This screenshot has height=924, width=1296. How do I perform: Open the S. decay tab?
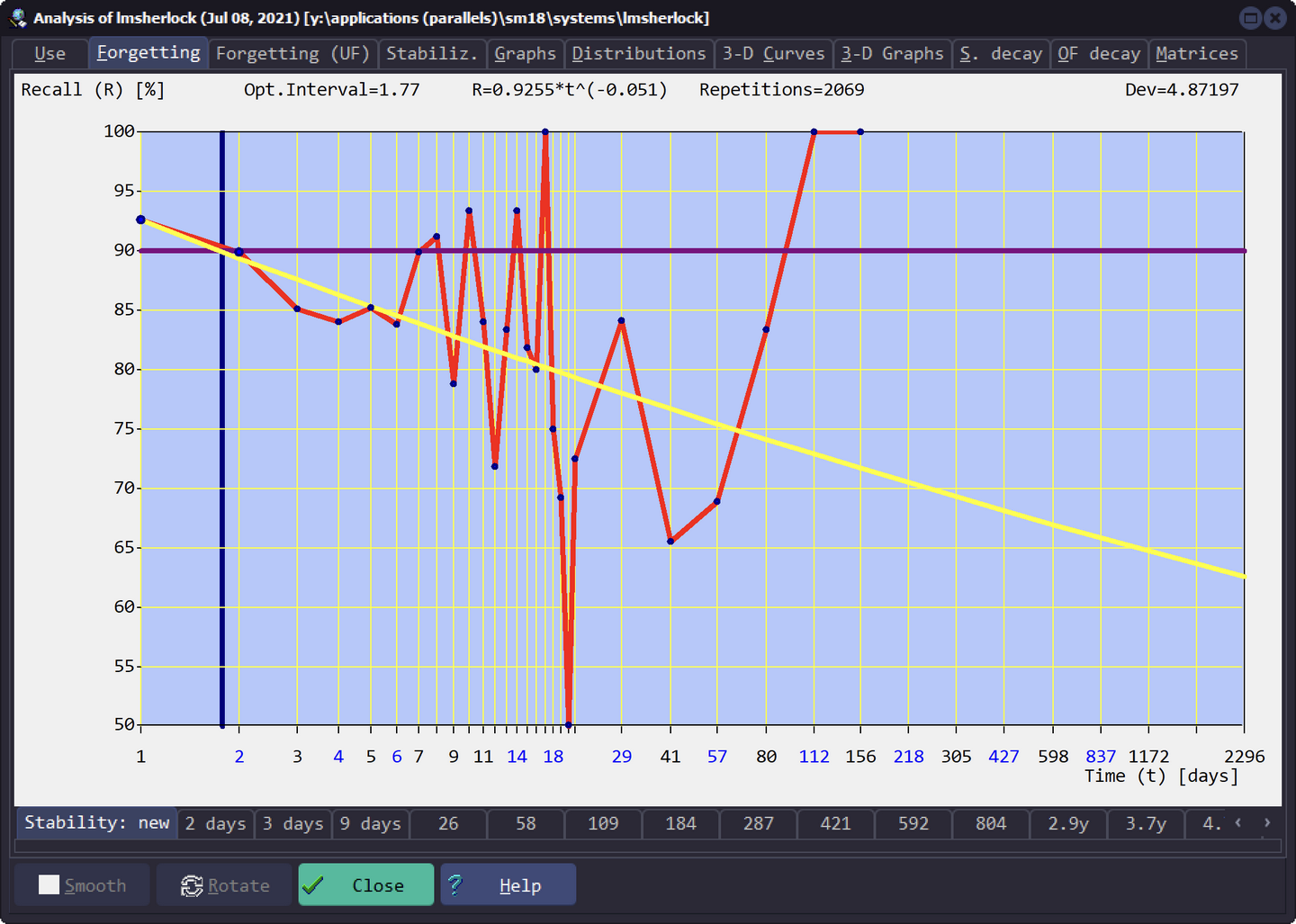point(1001,54)
